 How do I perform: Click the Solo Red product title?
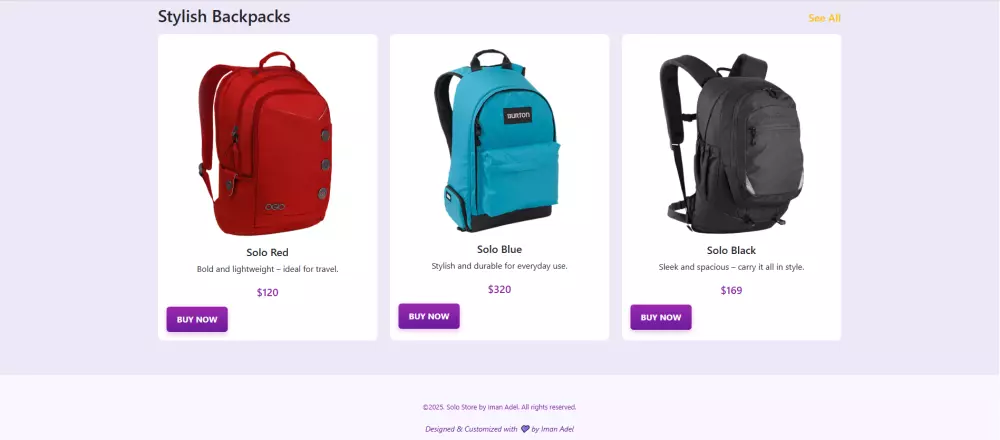(267, 253)
